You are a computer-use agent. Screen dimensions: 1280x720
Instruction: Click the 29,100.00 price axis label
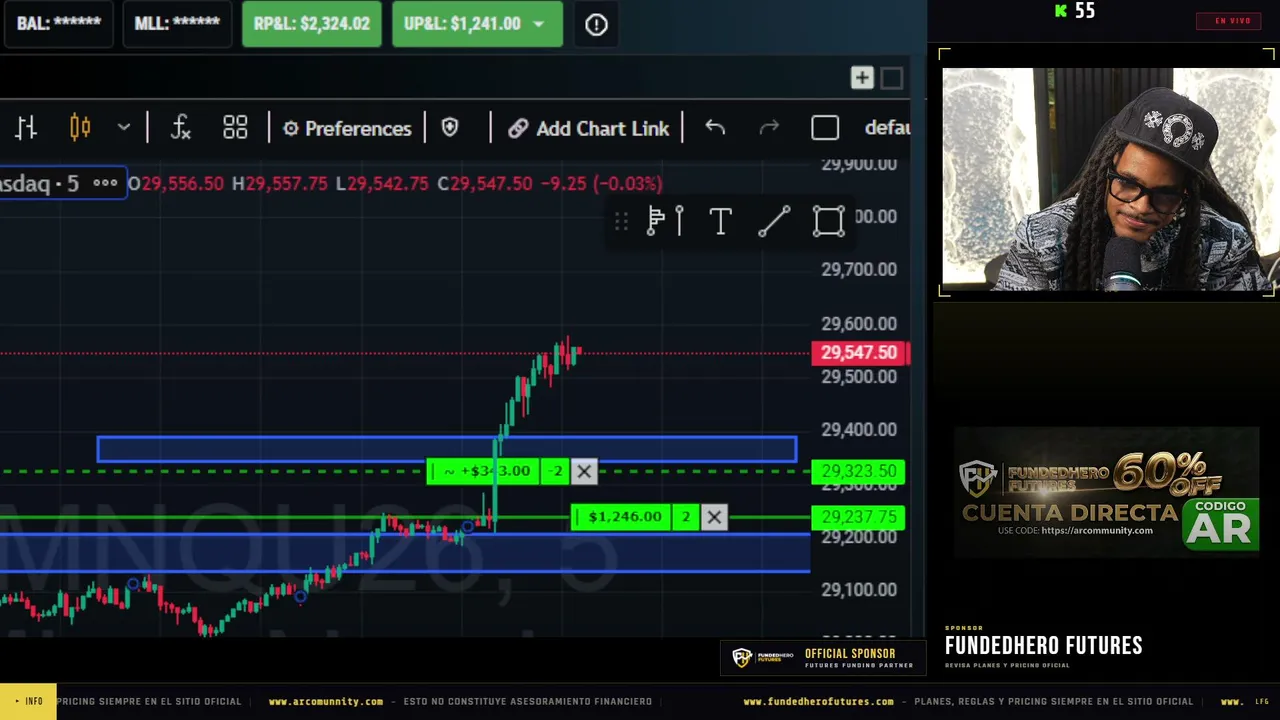click(859, 589)
